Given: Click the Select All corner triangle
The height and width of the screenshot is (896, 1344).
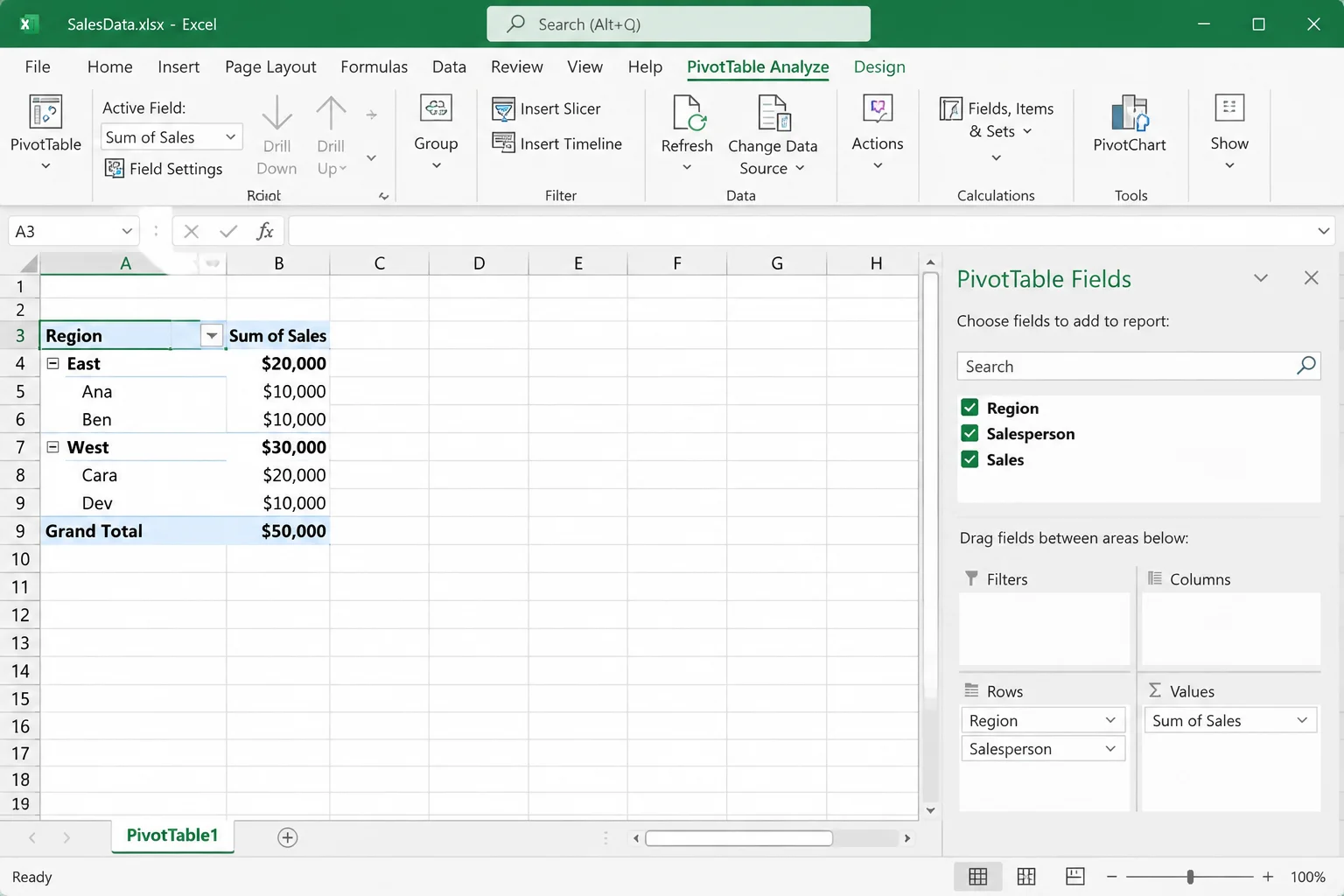Looking at the screenshot, I should (29, 263).
